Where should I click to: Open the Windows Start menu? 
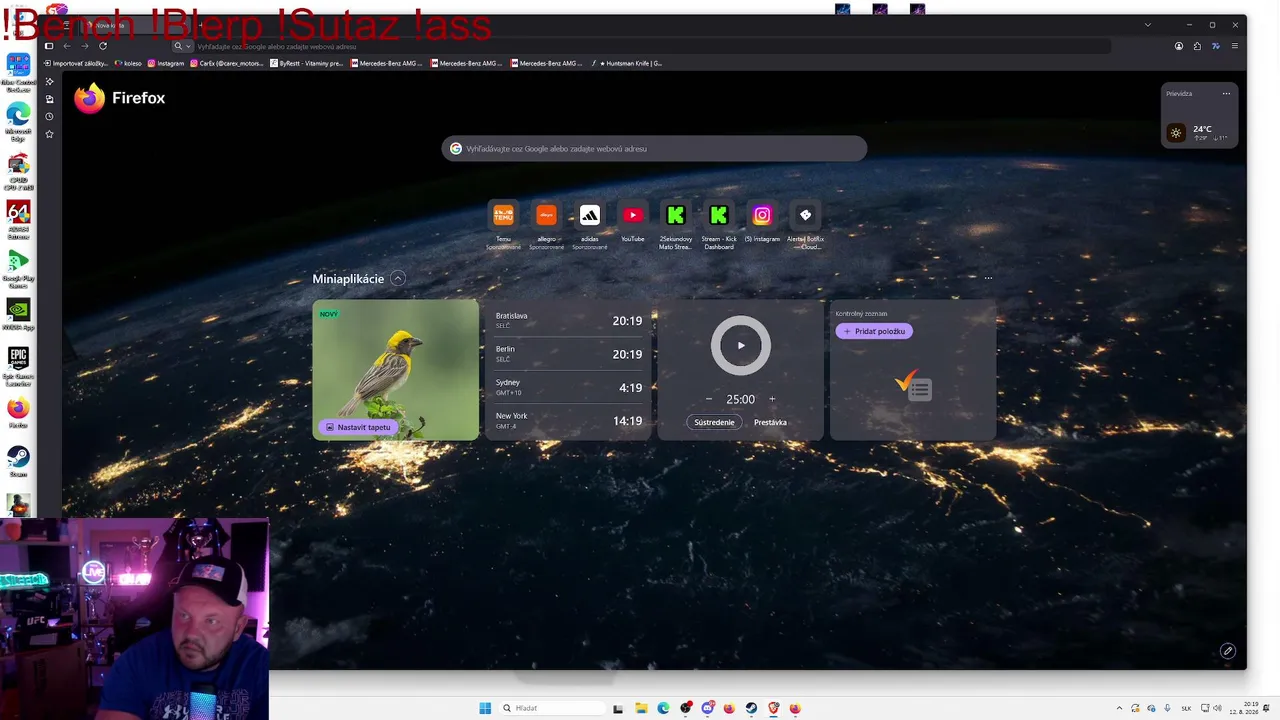click(485, 708)
